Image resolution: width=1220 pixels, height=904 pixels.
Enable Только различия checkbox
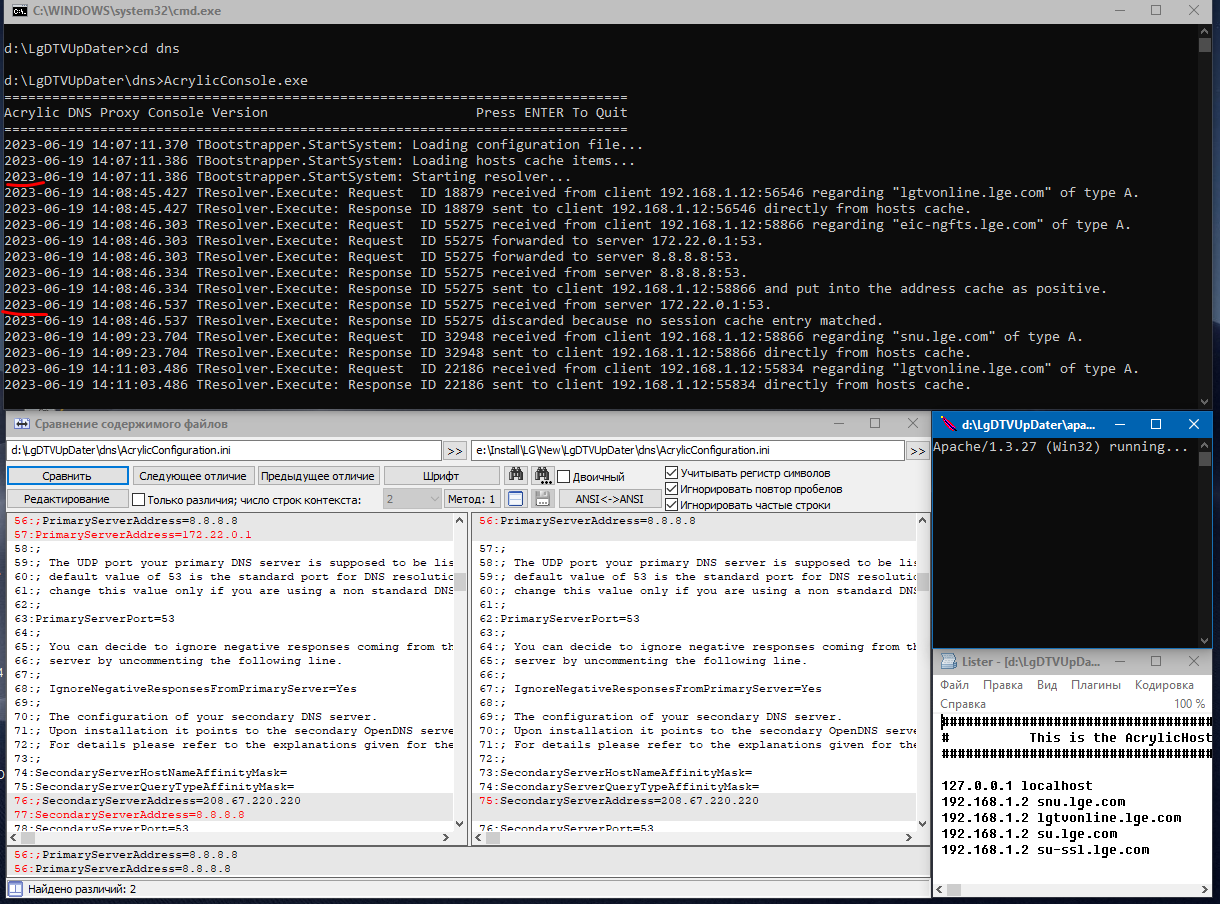(x=139, y=499)
